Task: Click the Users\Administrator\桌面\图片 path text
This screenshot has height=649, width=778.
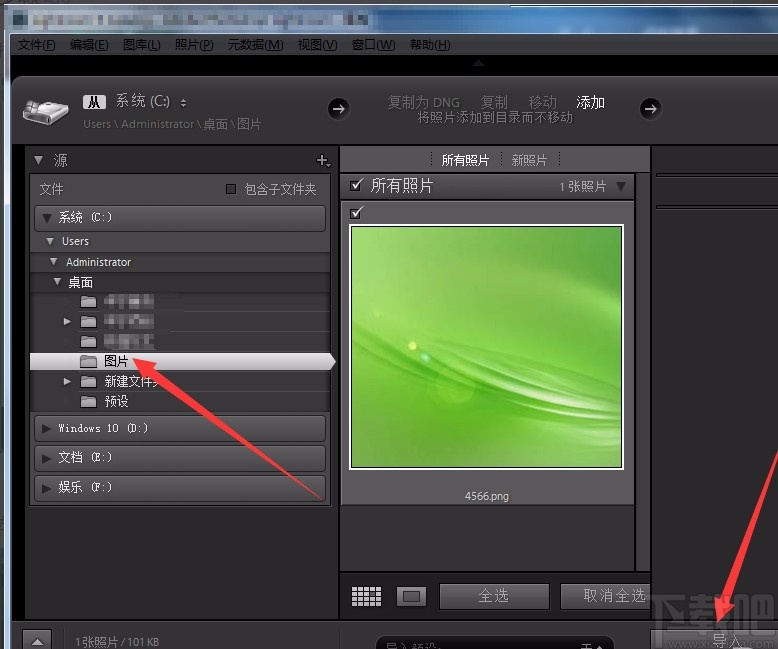Action: tap(172, 124)
